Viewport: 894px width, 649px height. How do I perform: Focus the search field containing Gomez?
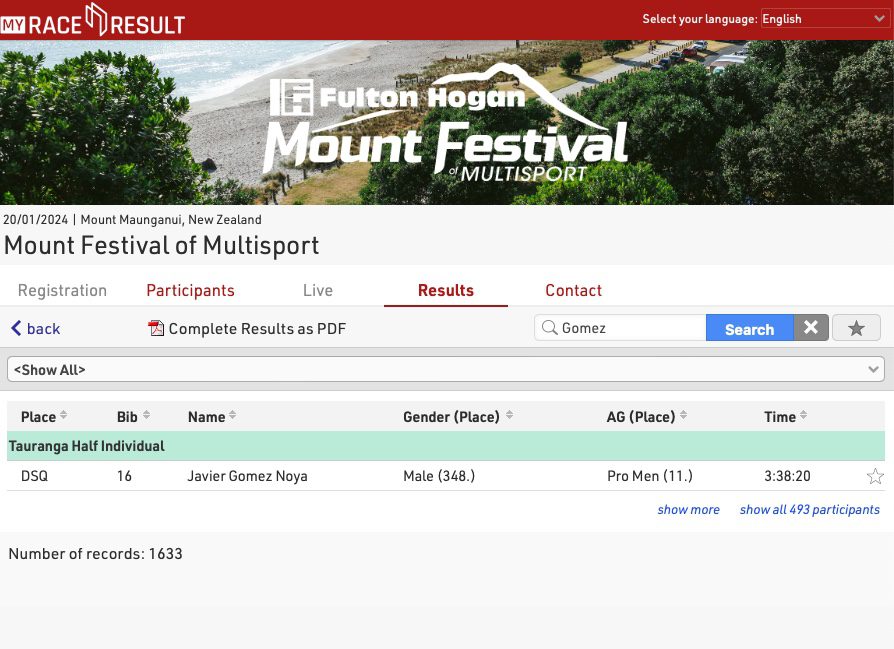click(620, 328)
